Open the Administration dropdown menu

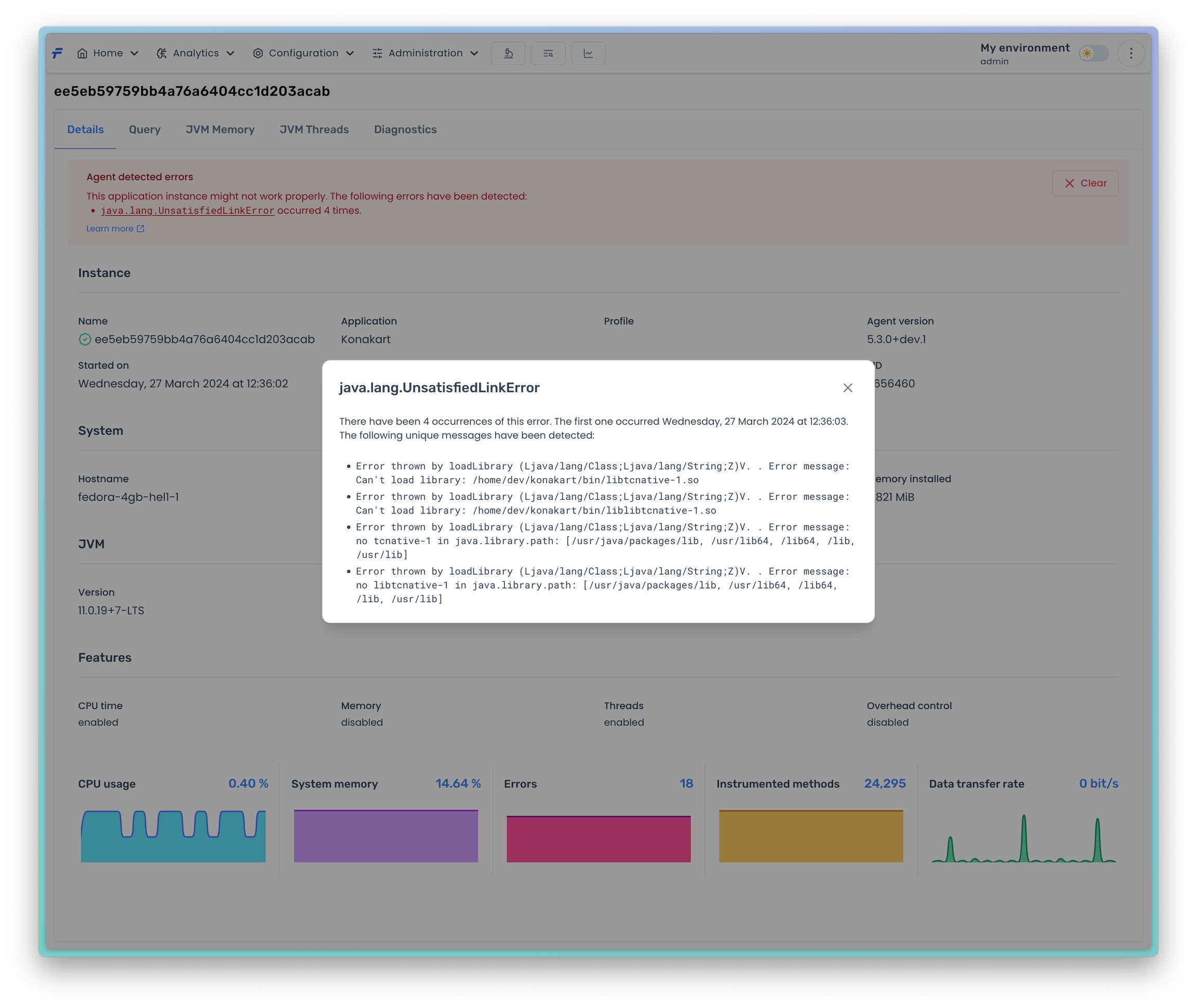coord(425,53)
